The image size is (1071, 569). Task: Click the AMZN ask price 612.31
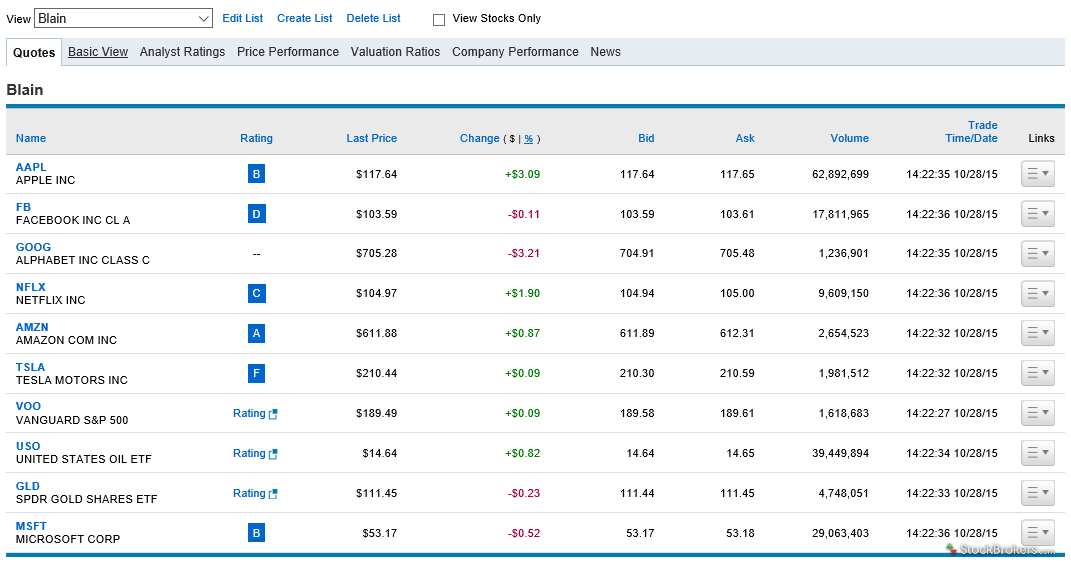pyautogui.click(x=737, y=333)
